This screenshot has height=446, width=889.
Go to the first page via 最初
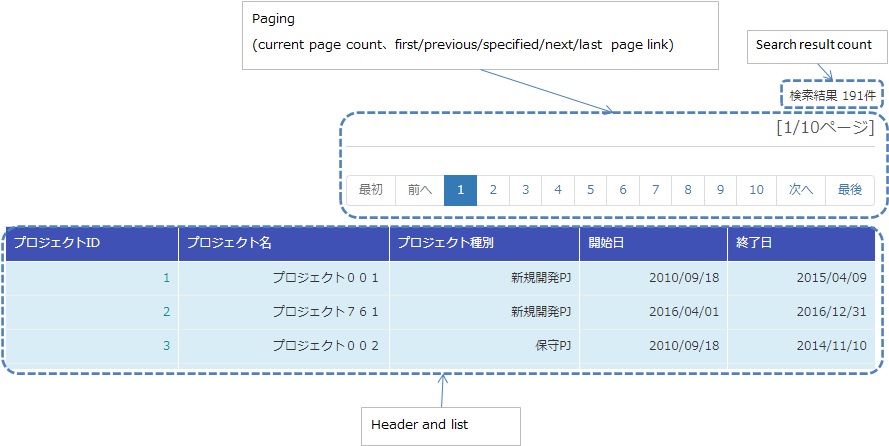pos(371,190)
